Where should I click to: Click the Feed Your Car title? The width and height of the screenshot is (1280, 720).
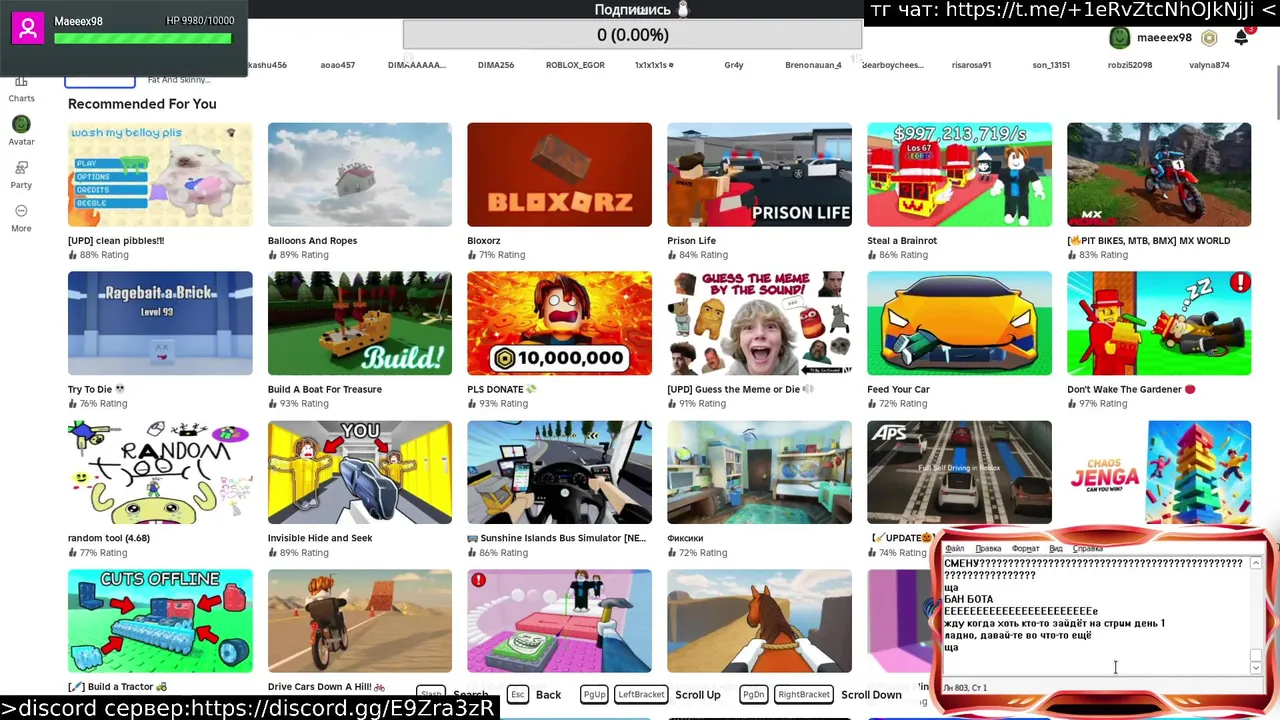pos(899,389)
